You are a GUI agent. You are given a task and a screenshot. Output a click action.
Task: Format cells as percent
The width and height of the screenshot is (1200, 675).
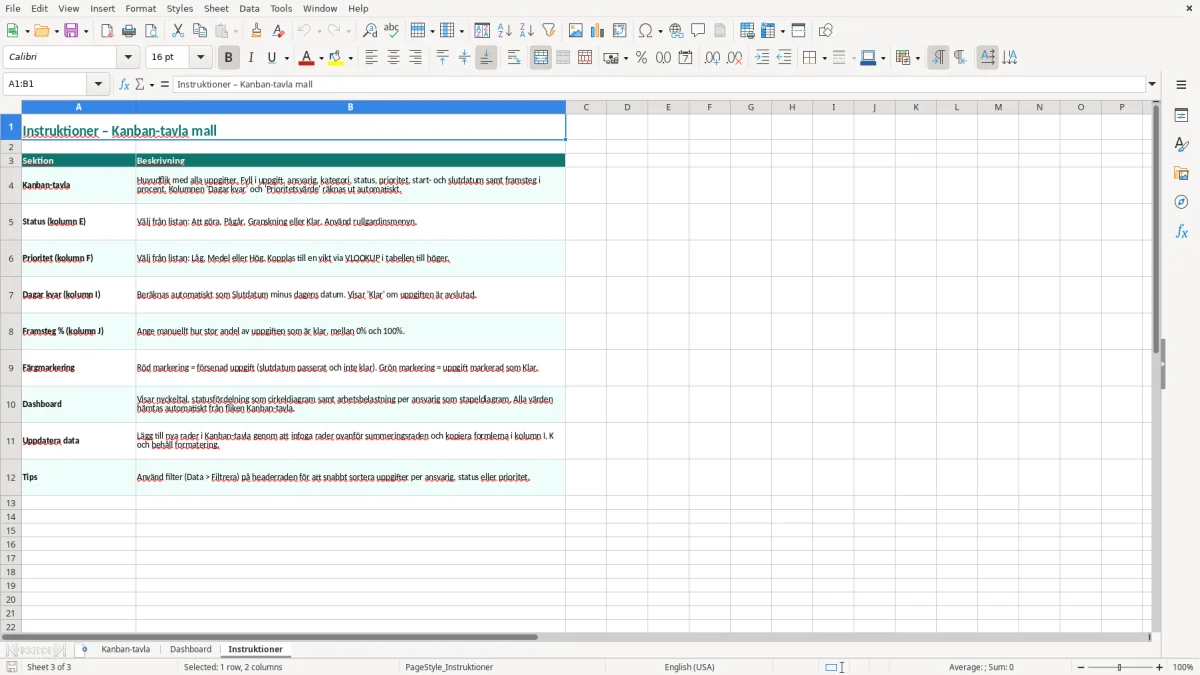click(x=642, y=58)
